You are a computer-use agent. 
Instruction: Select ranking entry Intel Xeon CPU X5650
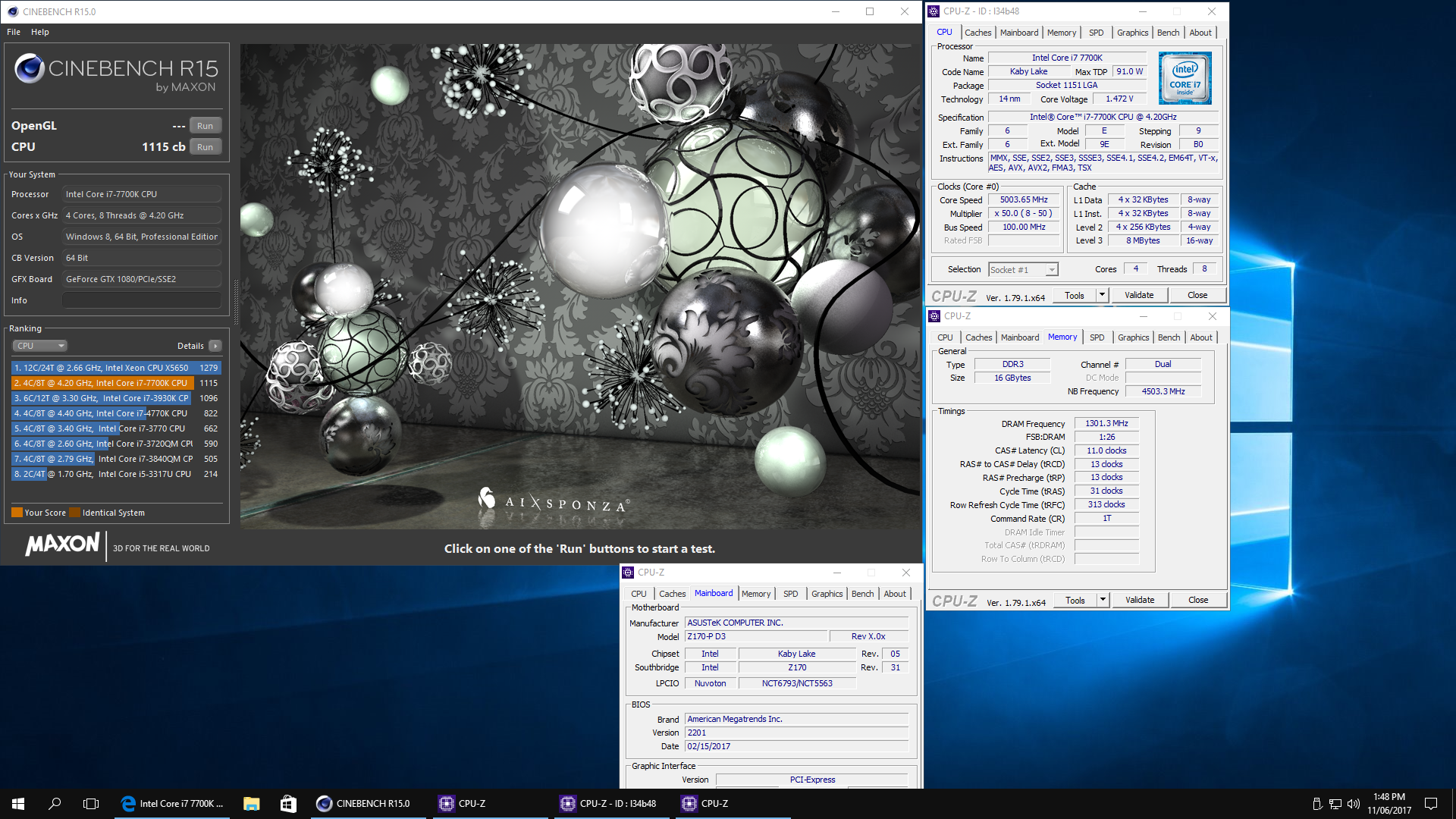click(x=116, y=368)
